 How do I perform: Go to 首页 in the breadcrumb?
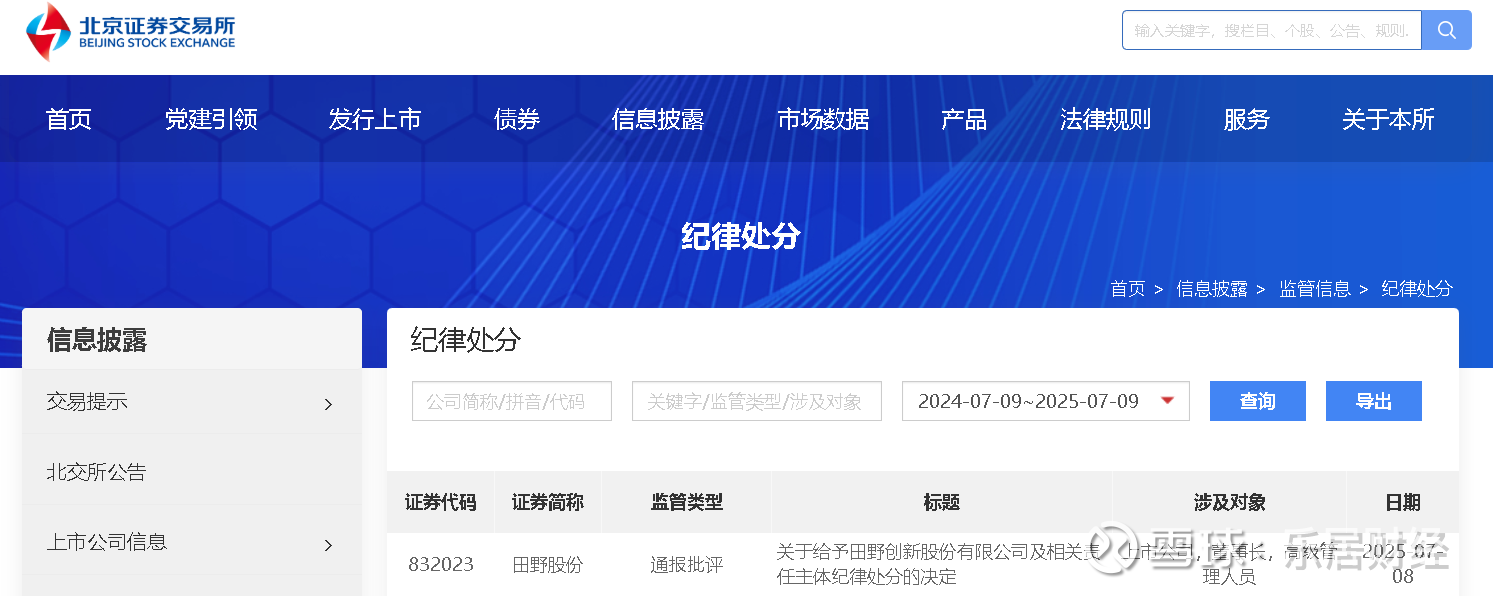[x=1128, y=289]
